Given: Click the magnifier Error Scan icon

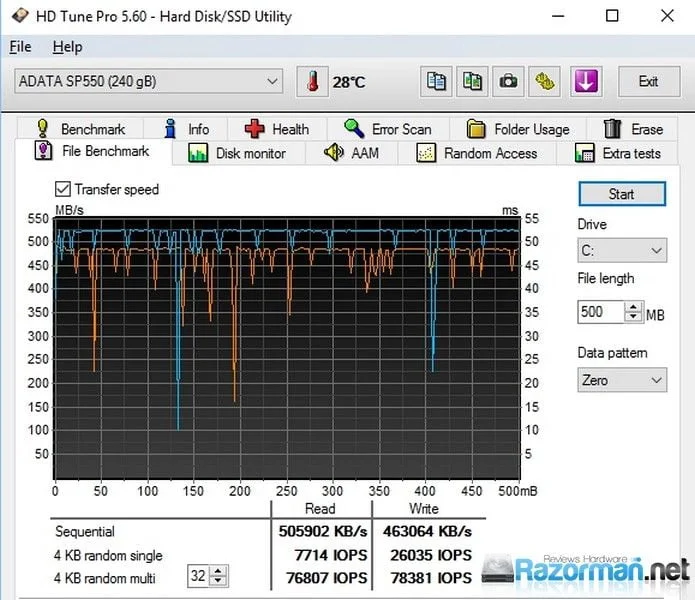Looking at the screenshot, I should coord(354,129).
